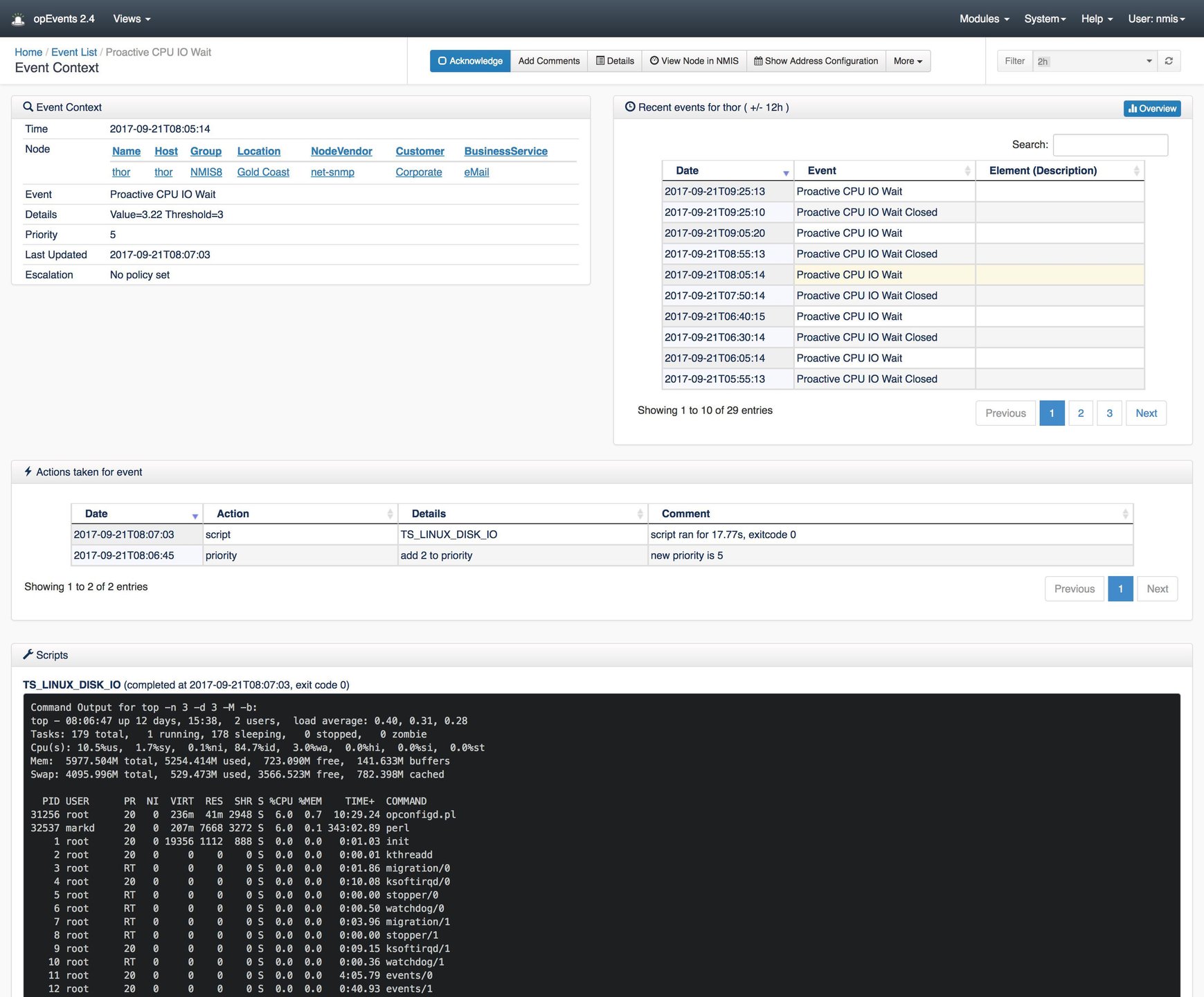Open the Filter time period dropdown
The image size is (1204, 997).
tap(1095, 61)
